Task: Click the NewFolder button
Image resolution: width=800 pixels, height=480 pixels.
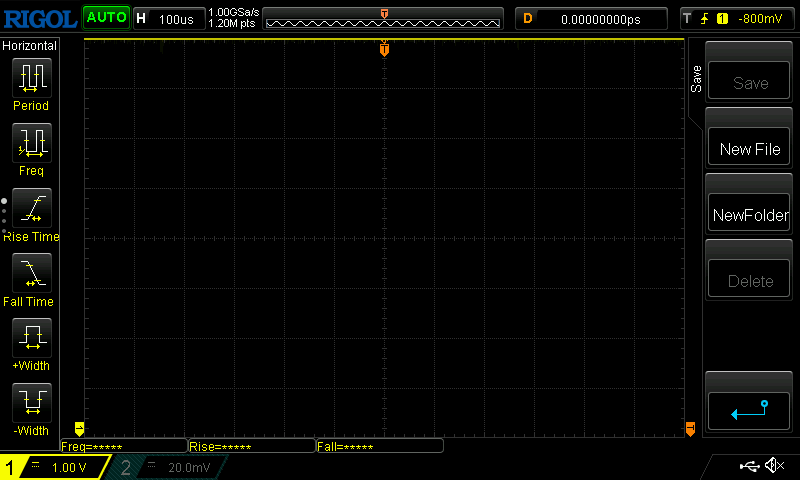Action: [x=748, y=212]
